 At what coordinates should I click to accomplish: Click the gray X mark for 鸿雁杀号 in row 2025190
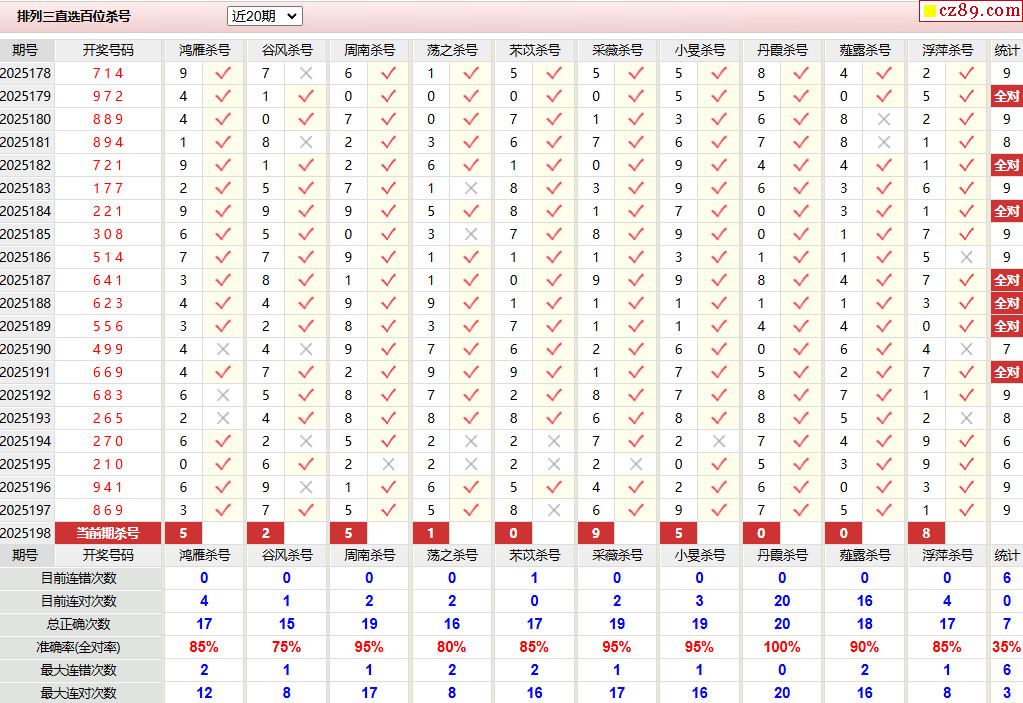point(223,350)
